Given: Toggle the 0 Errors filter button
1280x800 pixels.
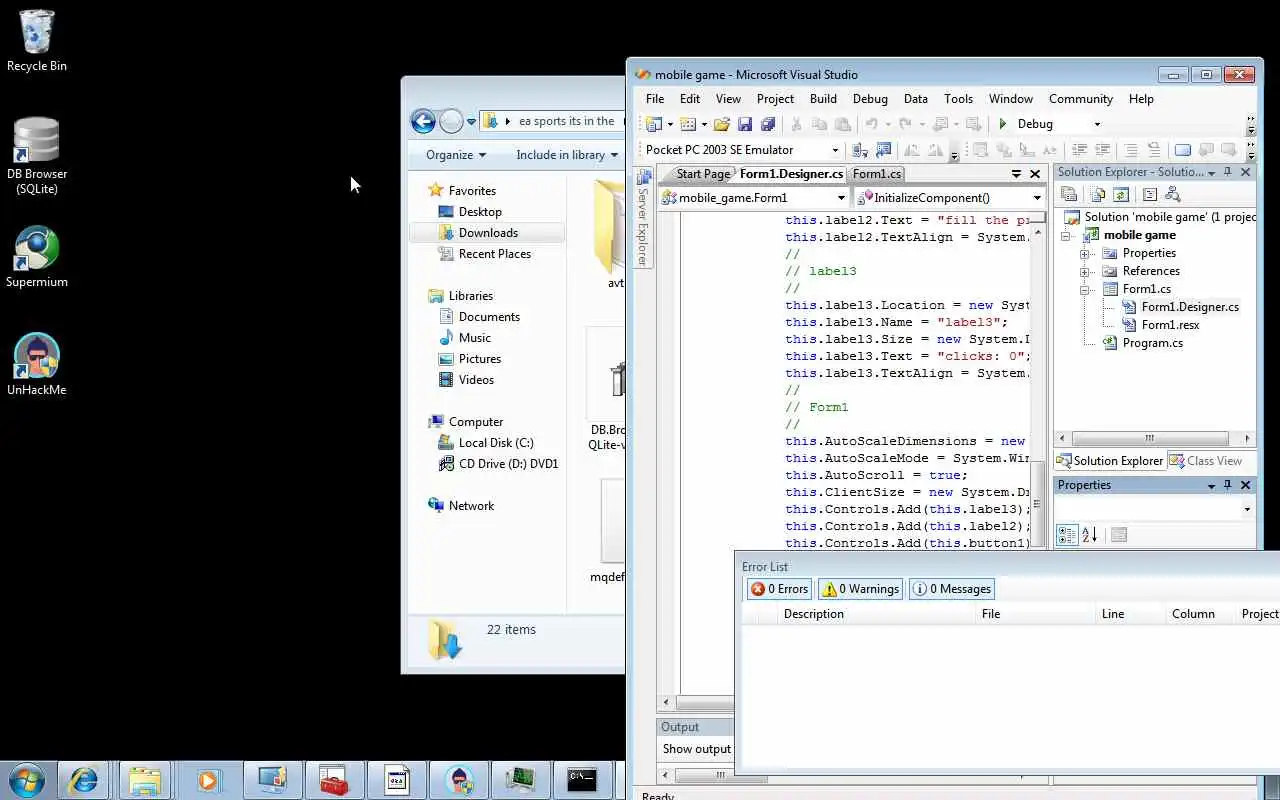Looking at the screenshot, I should tap(779, 589).
